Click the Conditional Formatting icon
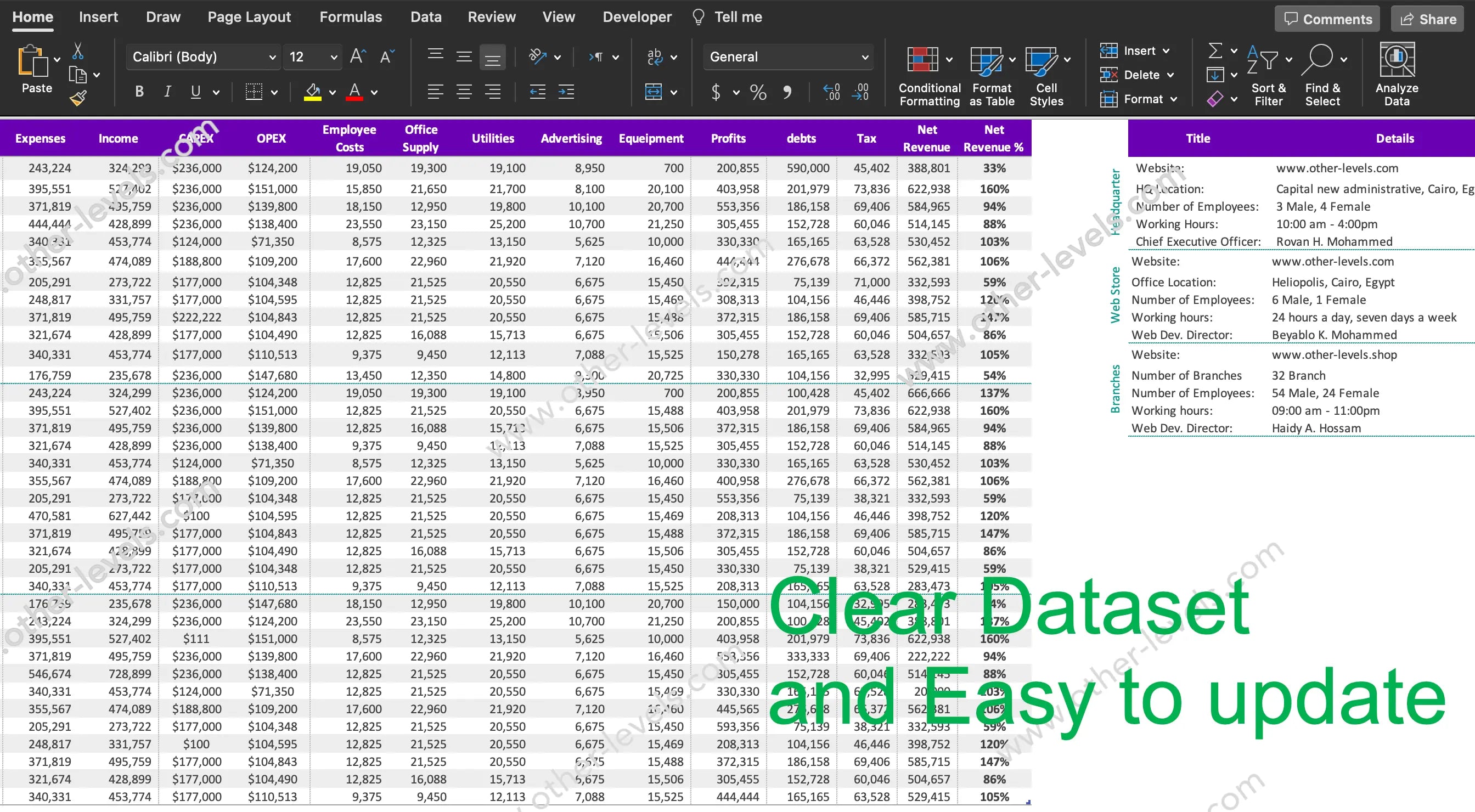Image resolution: width=1475 pixels, height=812 pixels. click(922, 60)
